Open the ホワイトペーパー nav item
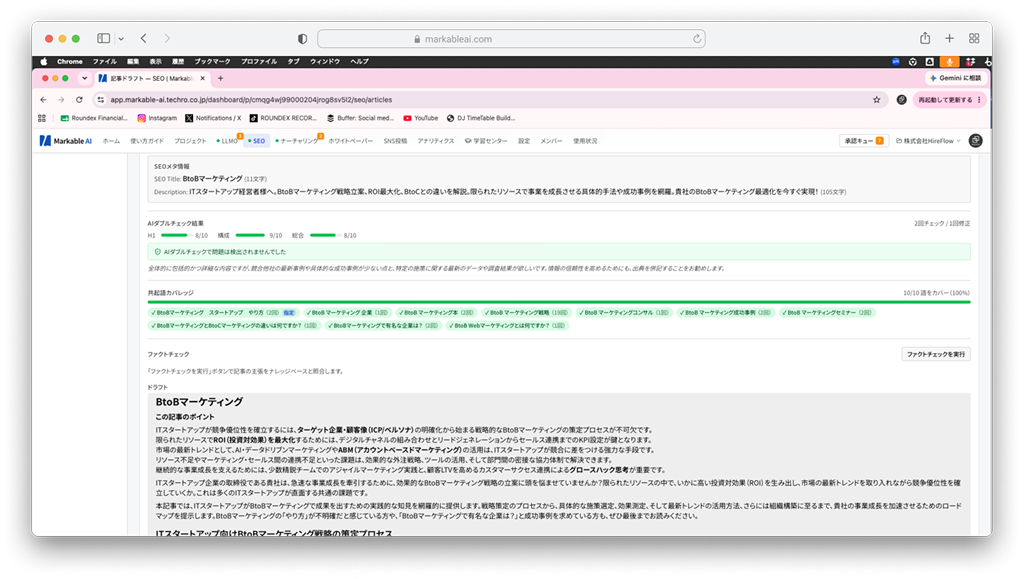The image size is (1024, 579). pos(351,141)
